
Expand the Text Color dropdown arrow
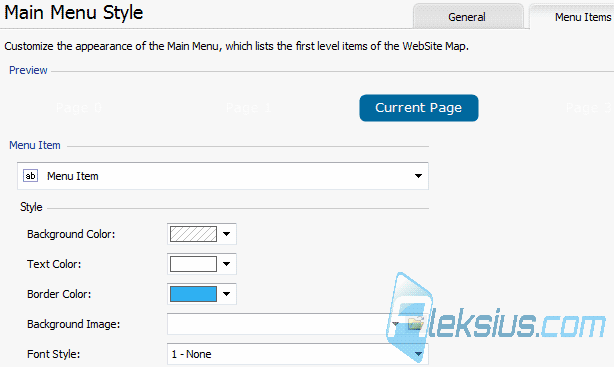[226, 264]
